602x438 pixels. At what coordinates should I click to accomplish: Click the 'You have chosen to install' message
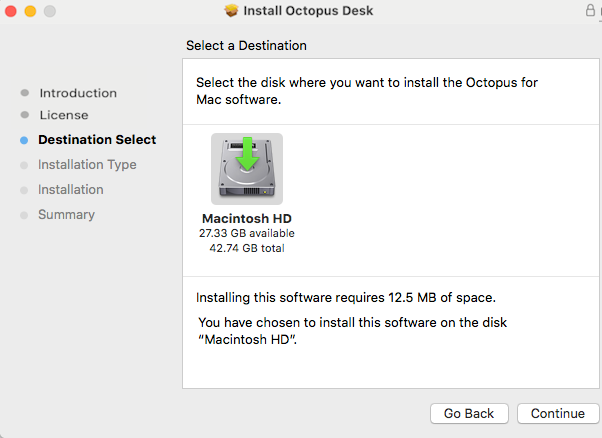click(x=352, y=331)
